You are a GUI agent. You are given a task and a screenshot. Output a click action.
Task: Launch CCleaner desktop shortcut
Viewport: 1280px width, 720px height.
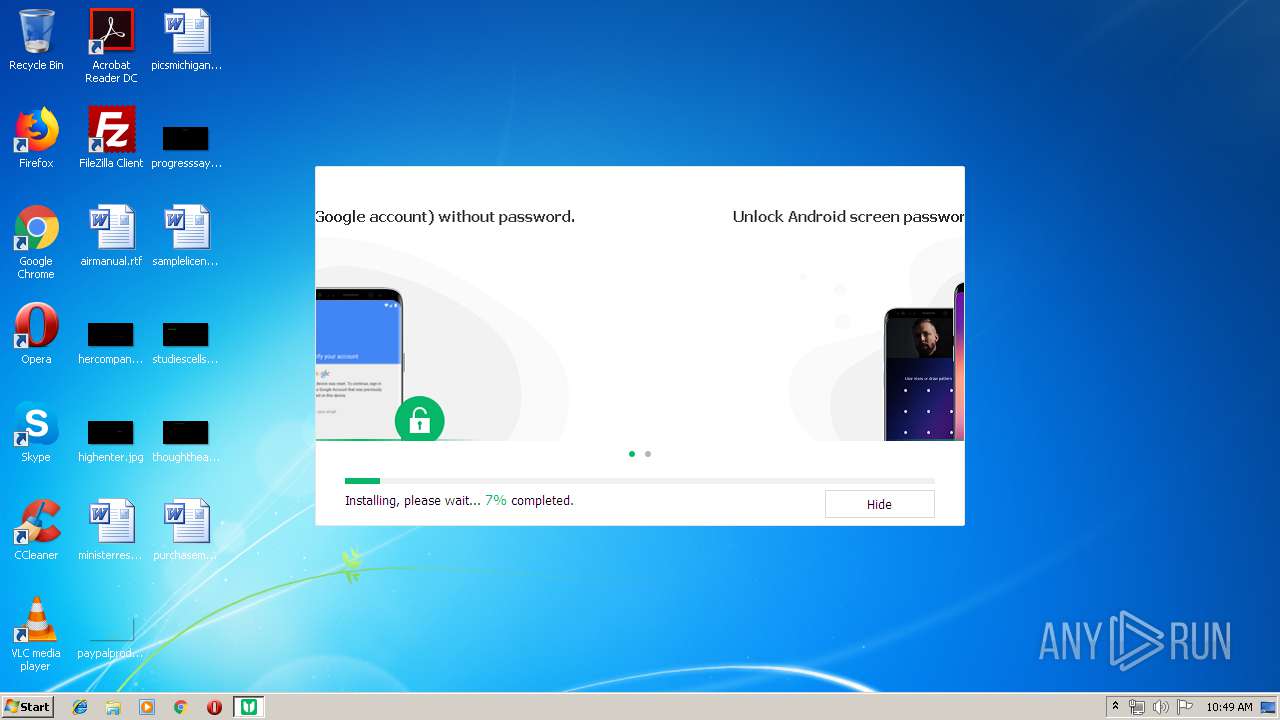point(36,530)
